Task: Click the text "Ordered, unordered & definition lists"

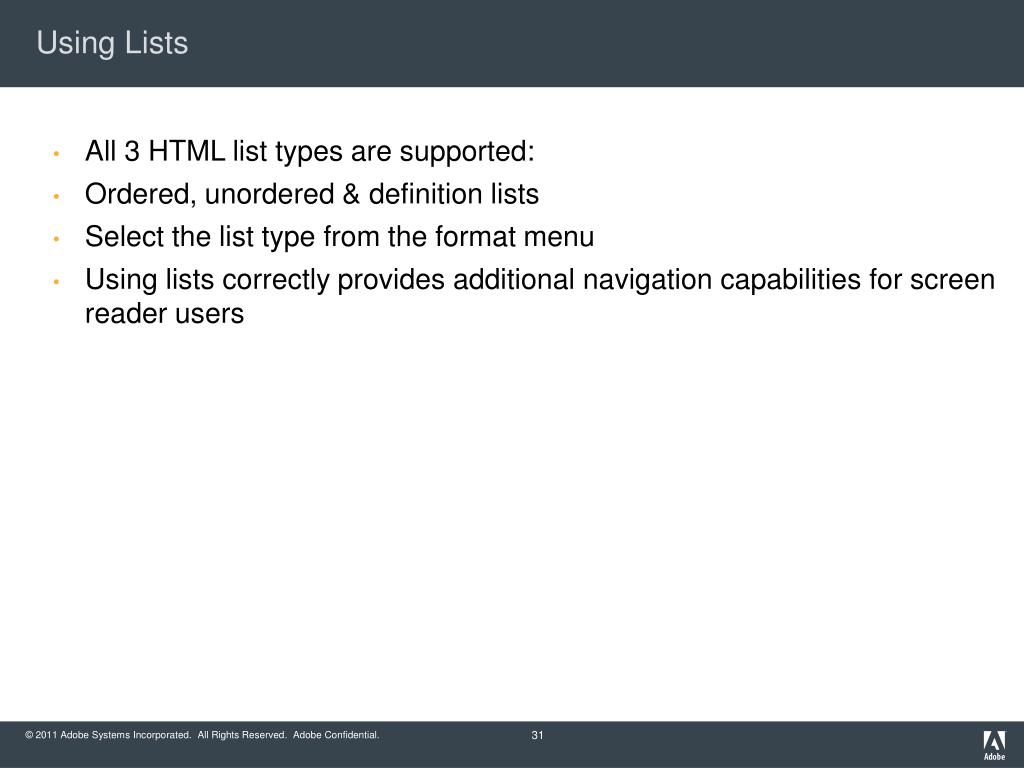Action: coord(312,194)
